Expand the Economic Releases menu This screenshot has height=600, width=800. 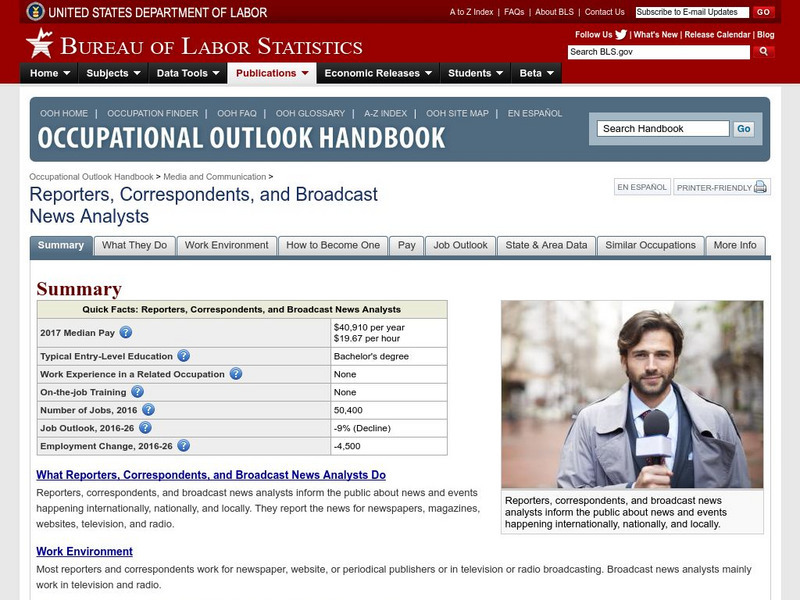click(x=378, y=73)
